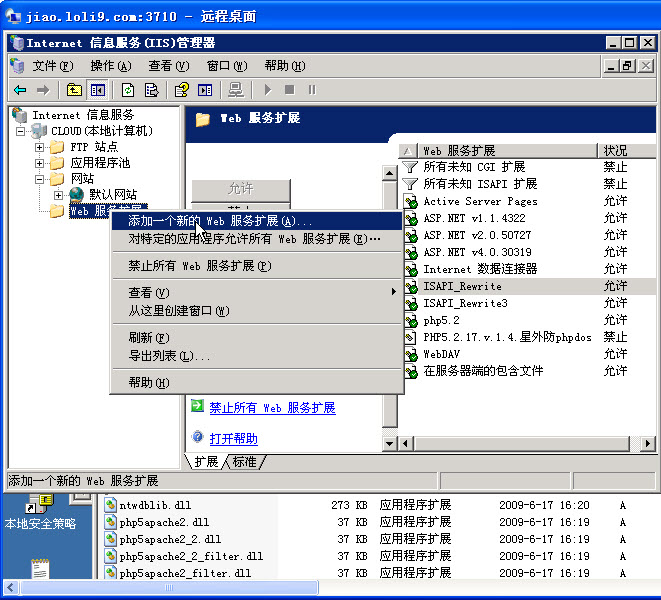Screen dimensions: 661x600
Task: Click the prohibited PHP5.2.17 extension icon
Action: pos(410,337)
